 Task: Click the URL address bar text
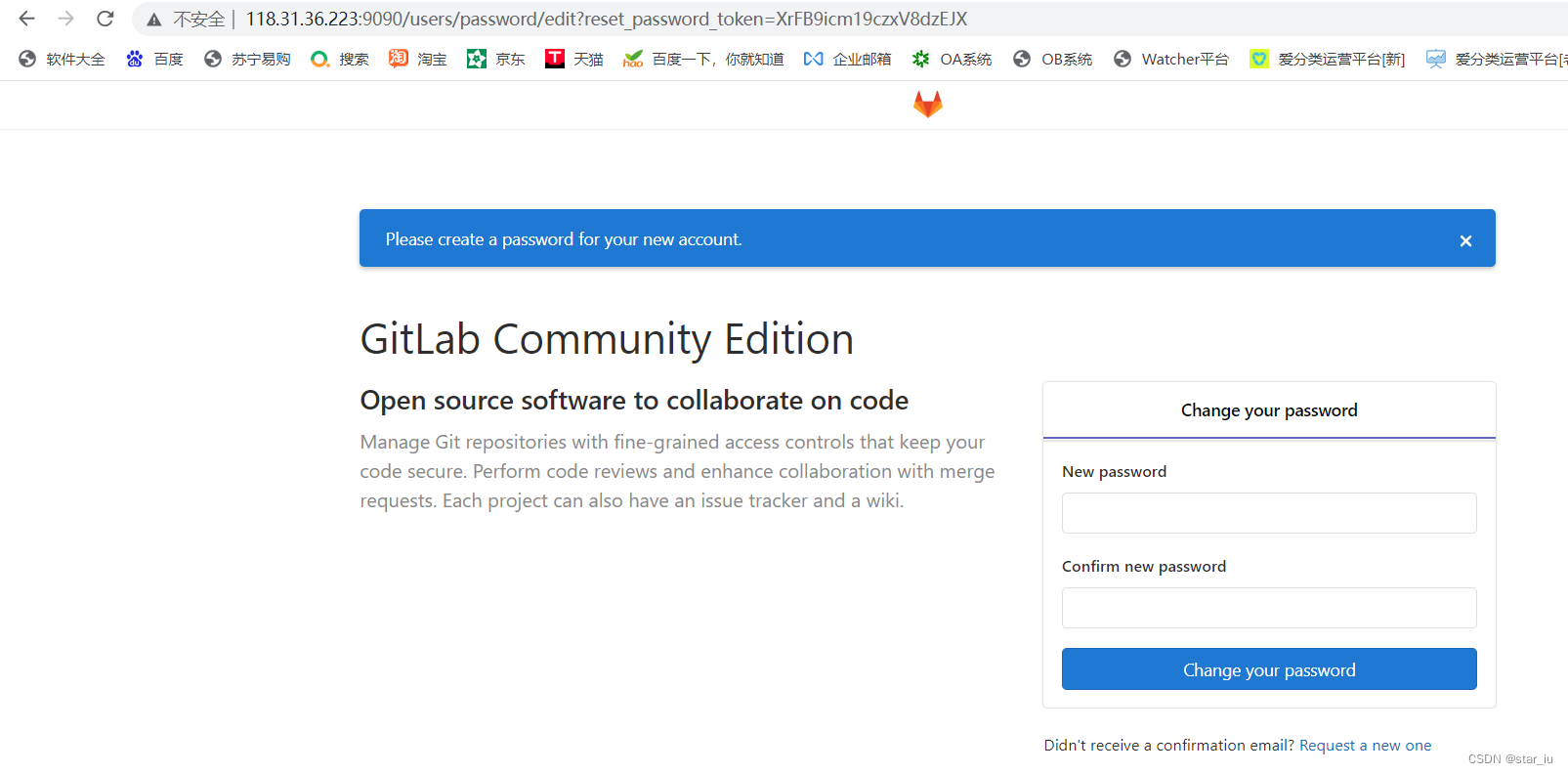coord(607,19)
